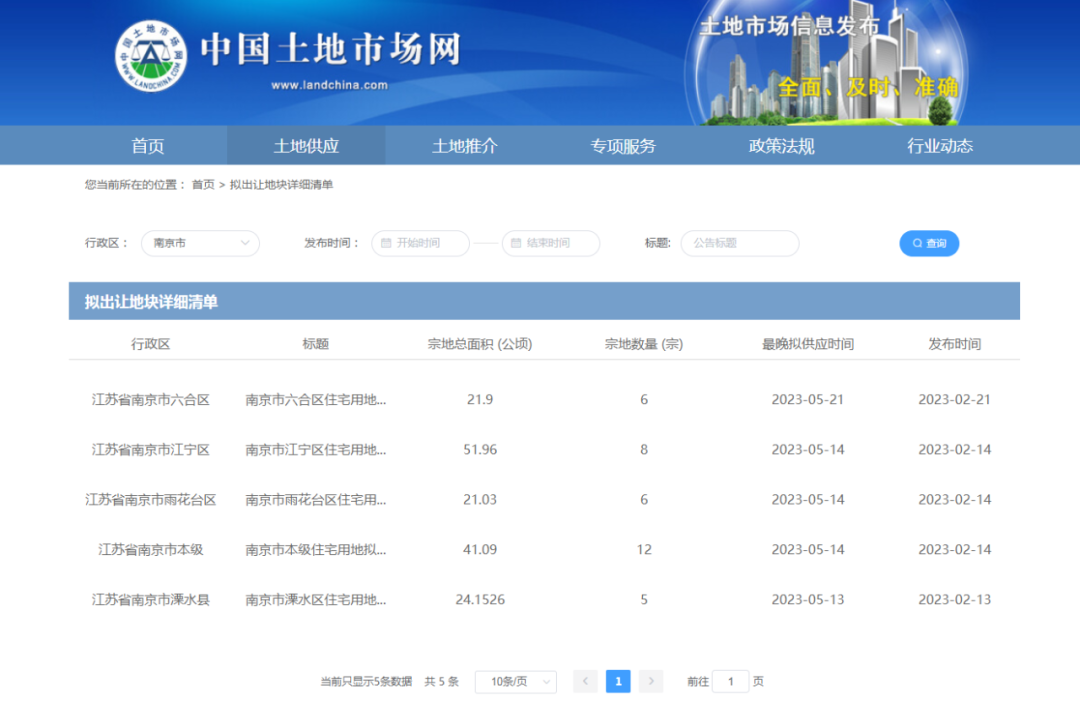Viewport: 1080px width, 712px height.
Task: Click calendar icon in end time field
Action: coord(516,243)
